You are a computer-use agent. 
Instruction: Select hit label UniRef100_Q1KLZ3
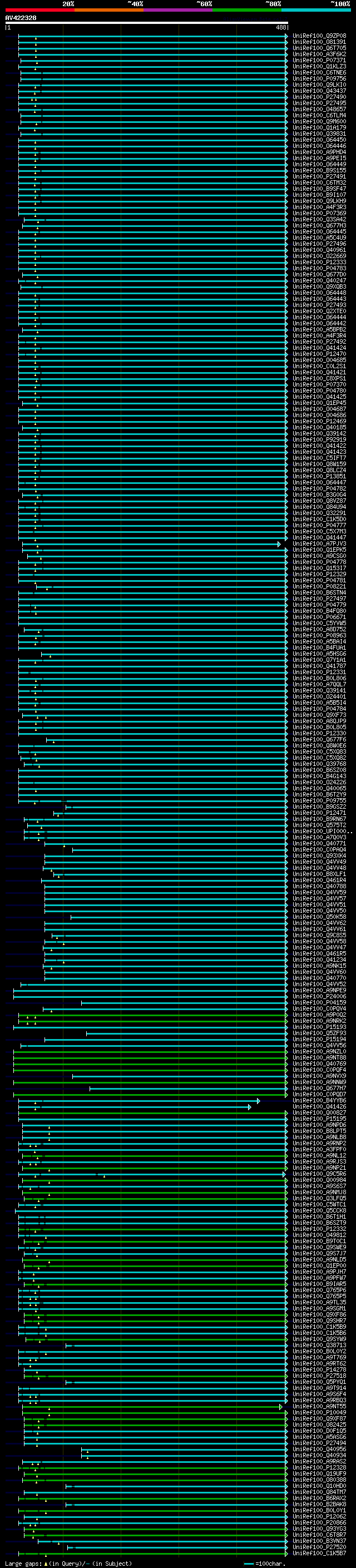(319, 66)
